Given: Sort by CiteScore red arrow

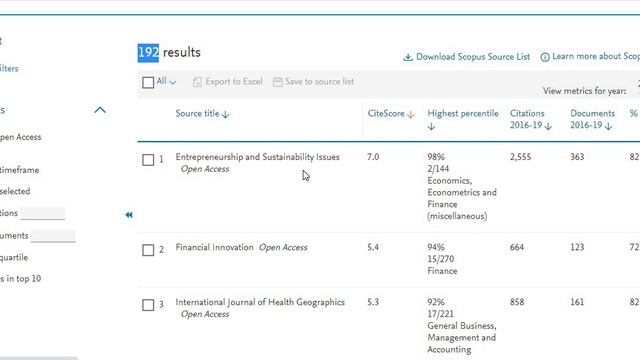Looking at the screenshot, I should coord(411,115).
